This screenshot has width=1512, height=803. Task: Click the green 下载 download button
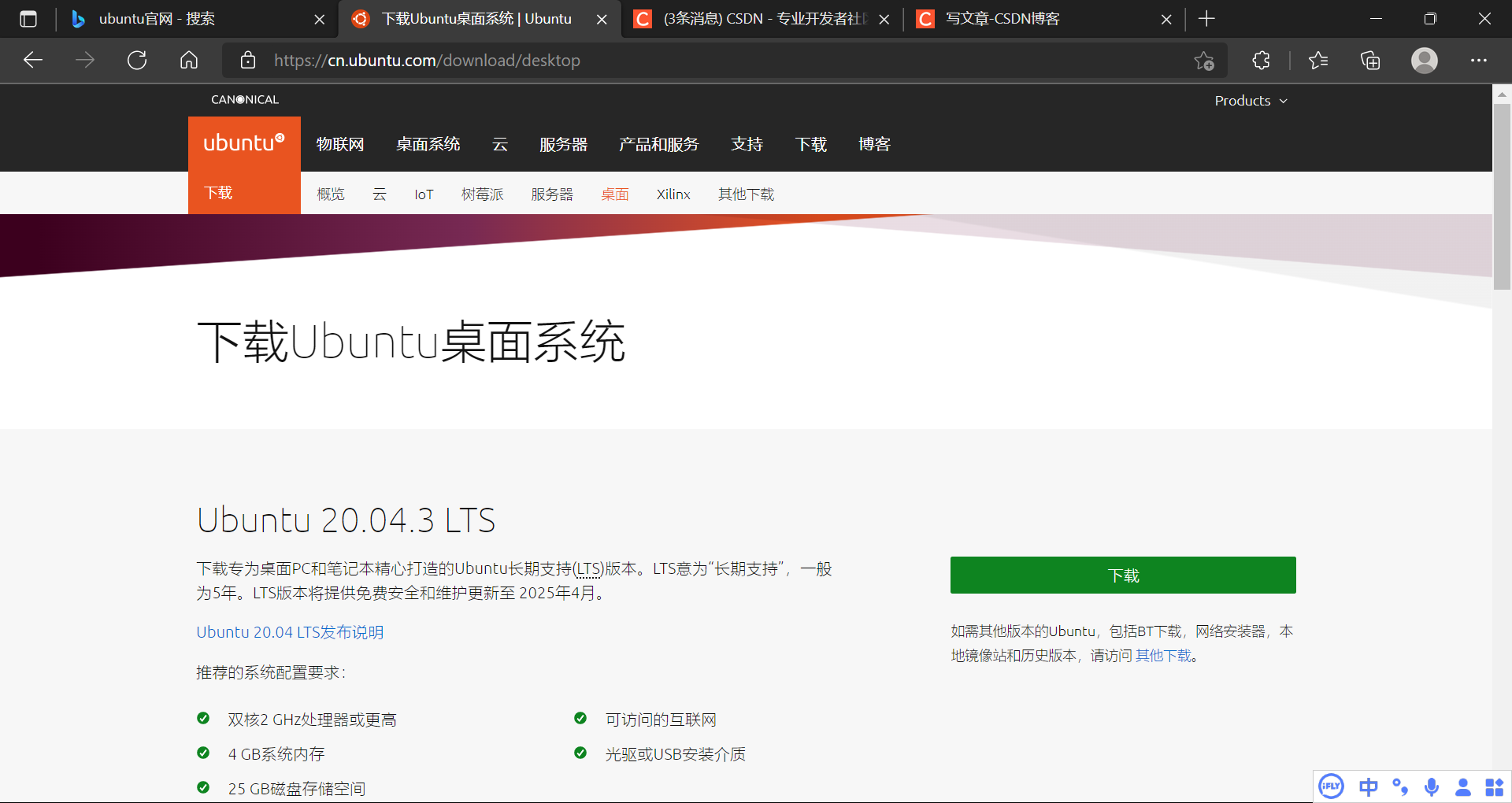pos(1123,575)
